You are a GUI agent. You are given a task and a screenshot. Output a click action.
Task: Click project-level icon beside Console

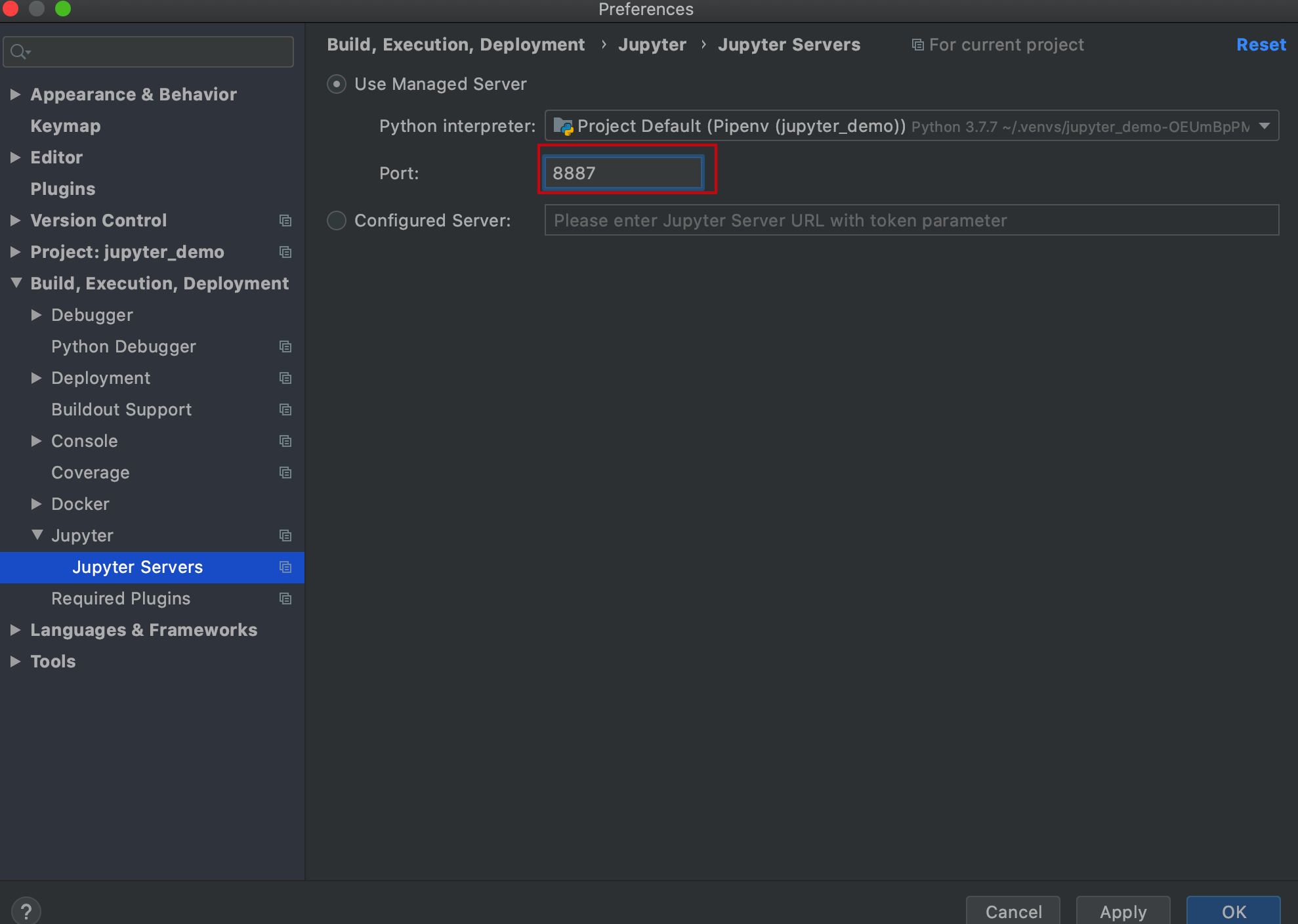[285, 441]
